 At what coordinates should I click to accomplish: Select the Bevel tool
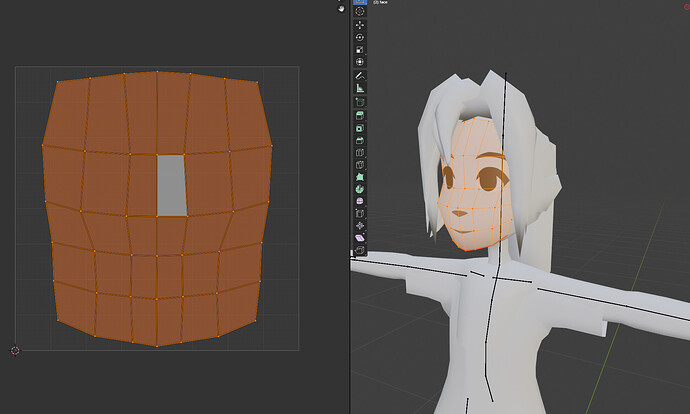point(360,140)
